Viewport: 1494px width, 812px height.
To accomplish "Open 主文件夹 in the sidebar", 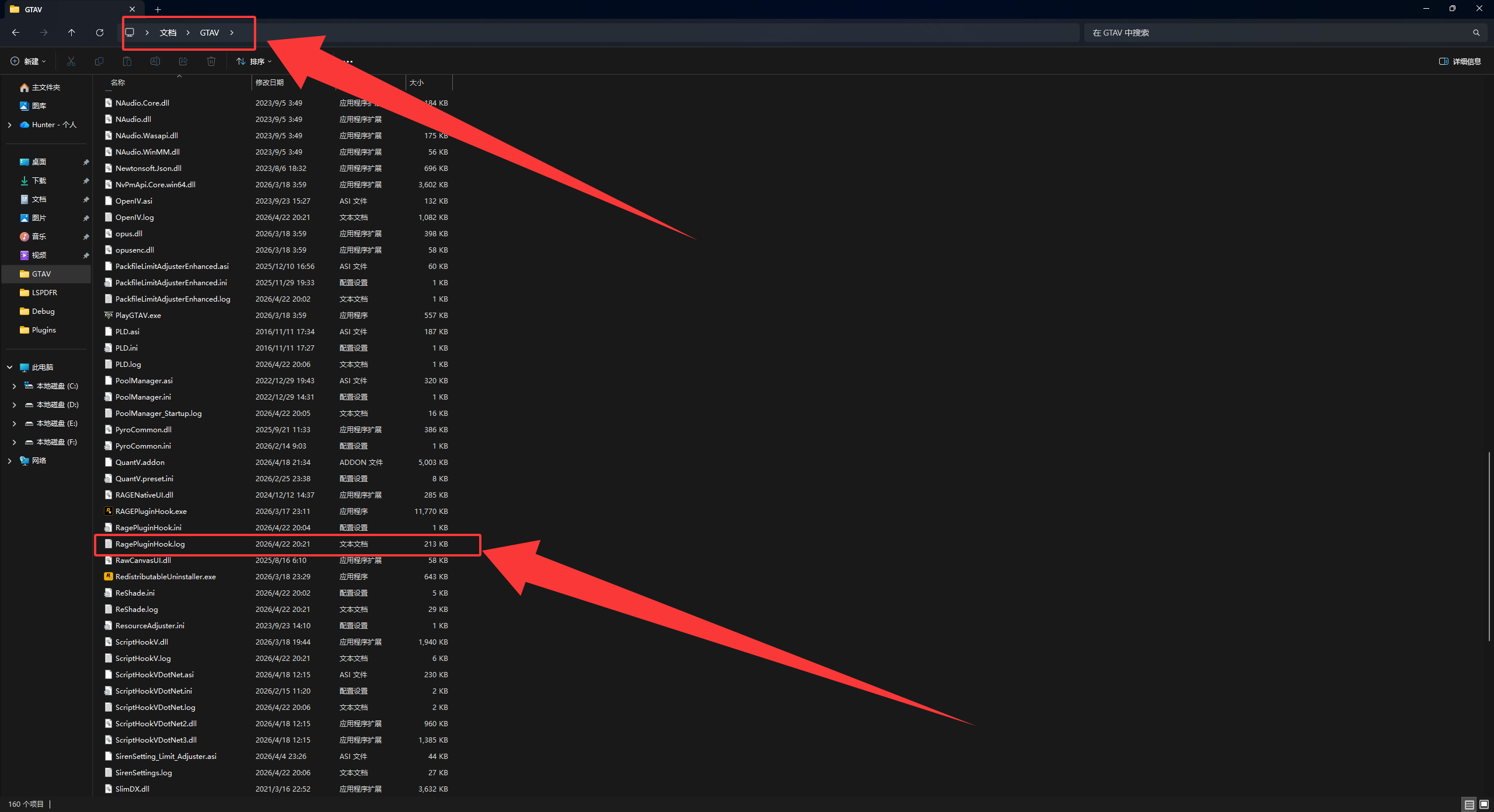I will point(46,87).
